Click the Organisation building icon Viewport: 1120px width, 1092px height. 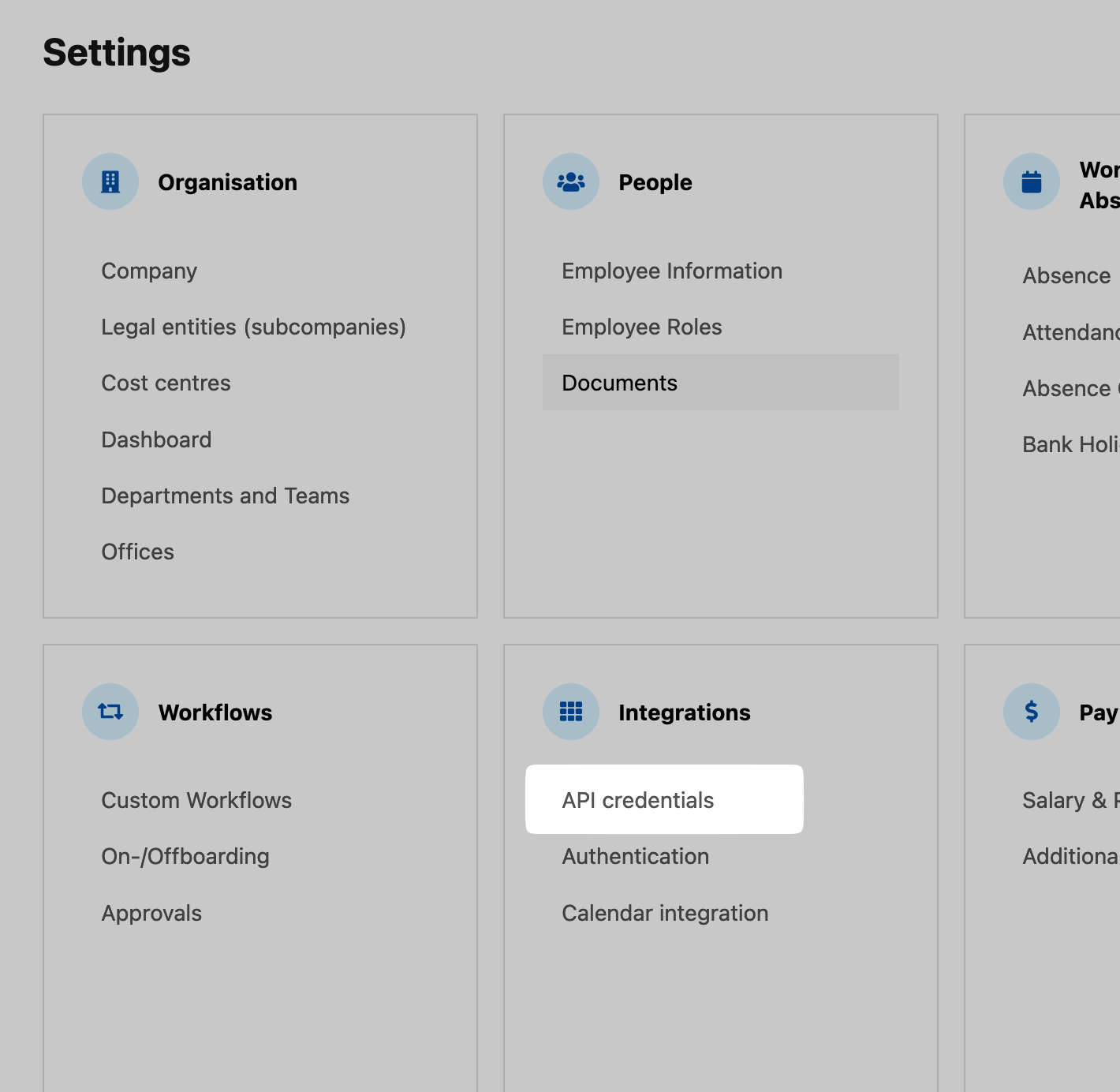click(110, 181)
